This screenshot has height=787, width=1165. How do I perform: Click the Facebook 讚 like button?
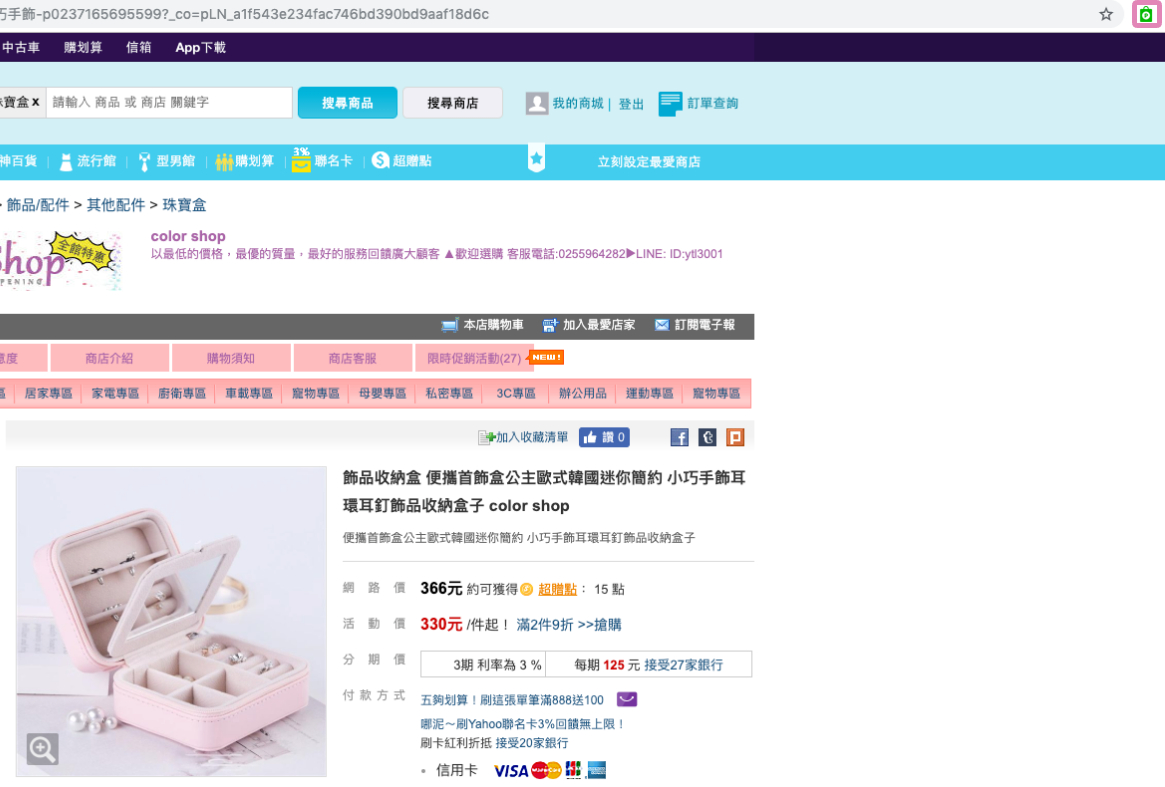click(x=604, y=438)
